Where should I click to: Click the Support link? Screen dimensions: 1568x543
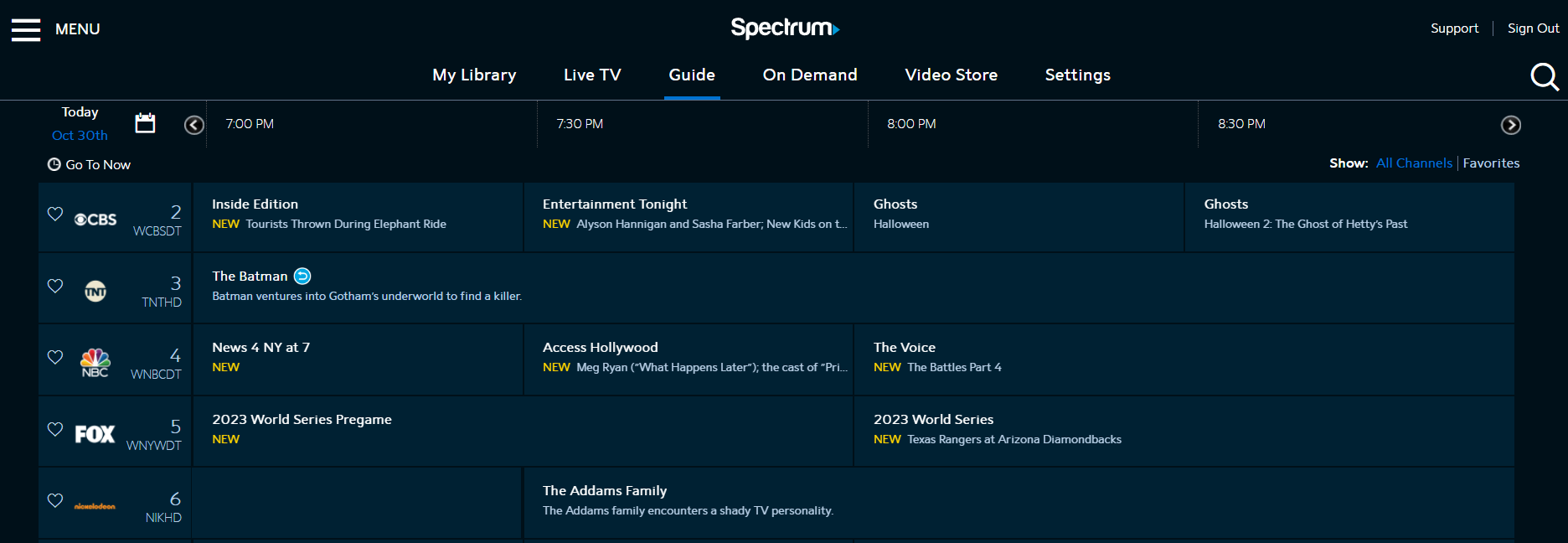click(x=1454, y=28)
